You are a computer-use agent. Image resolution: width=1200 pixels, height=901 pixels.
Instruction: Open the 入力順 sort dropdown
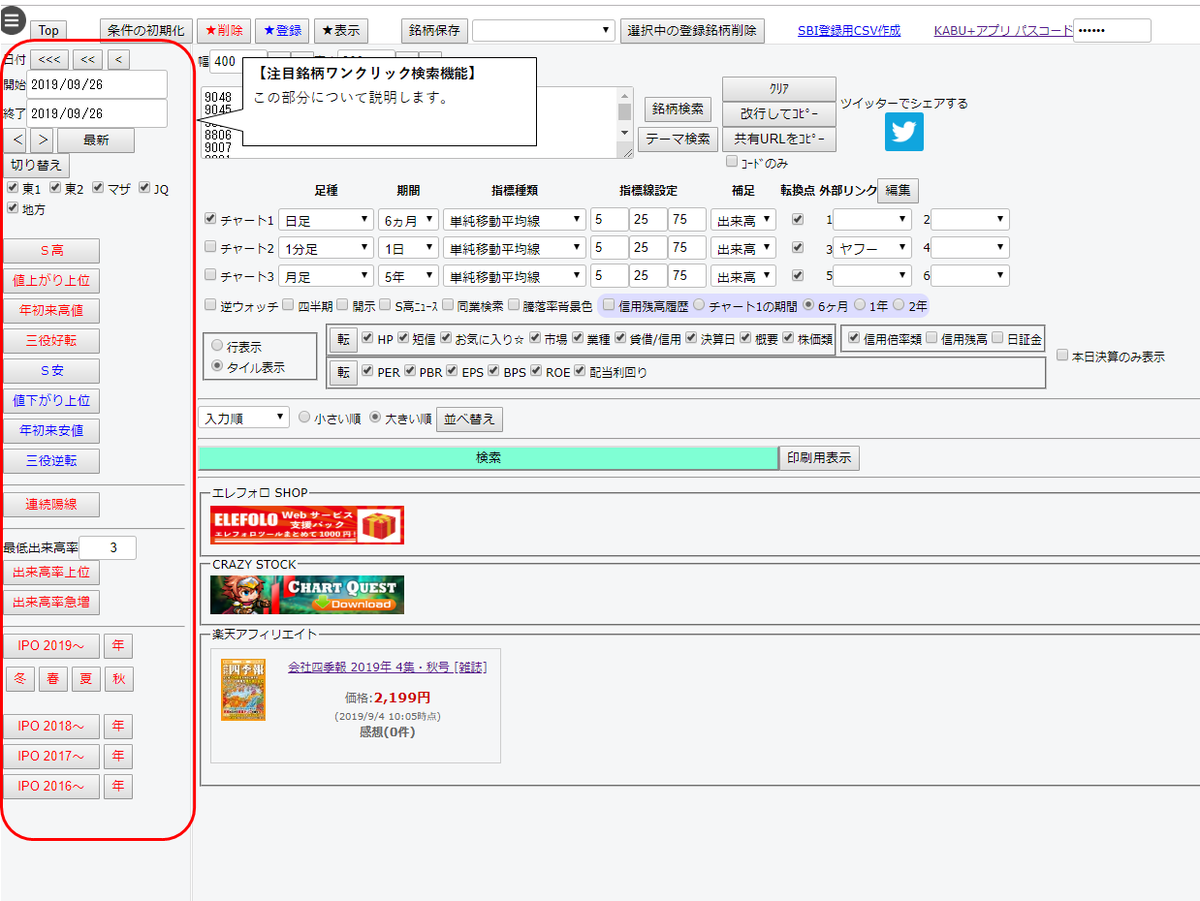point(244,418)
